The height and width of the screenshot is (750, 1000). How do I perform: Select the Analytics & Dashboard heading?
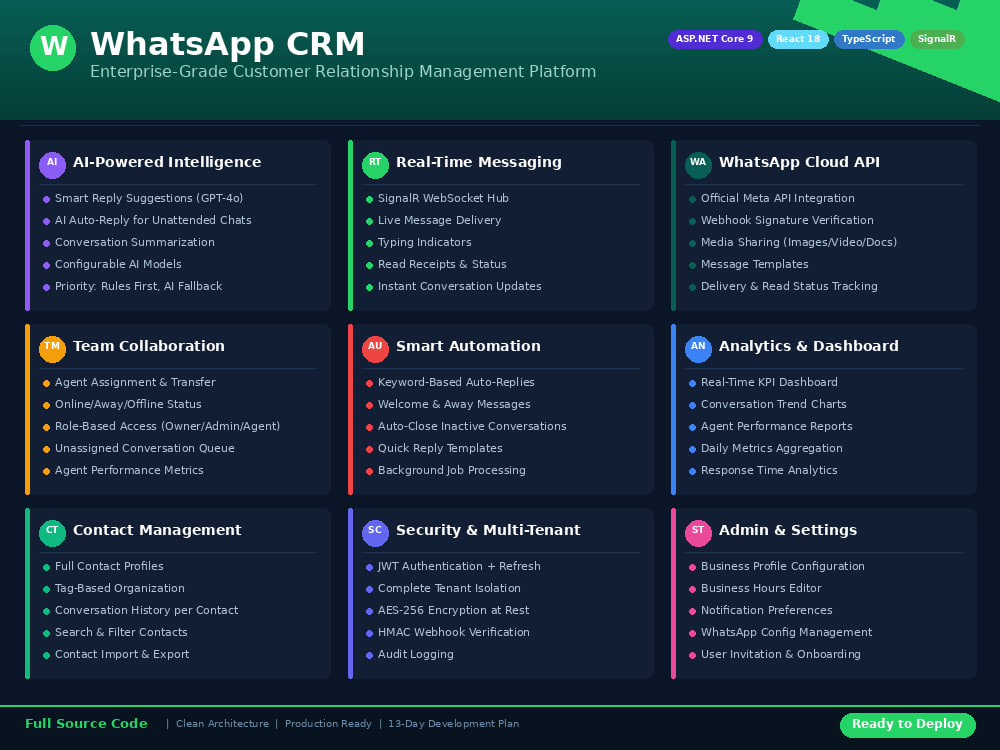809,346
